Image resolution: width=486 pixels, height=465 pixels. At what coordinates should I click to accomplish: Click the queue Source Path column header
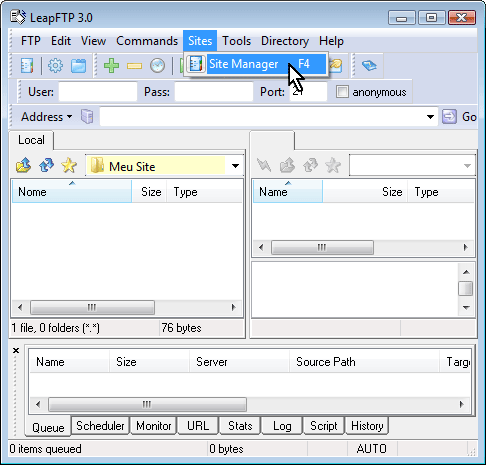[x=364, y=361]
